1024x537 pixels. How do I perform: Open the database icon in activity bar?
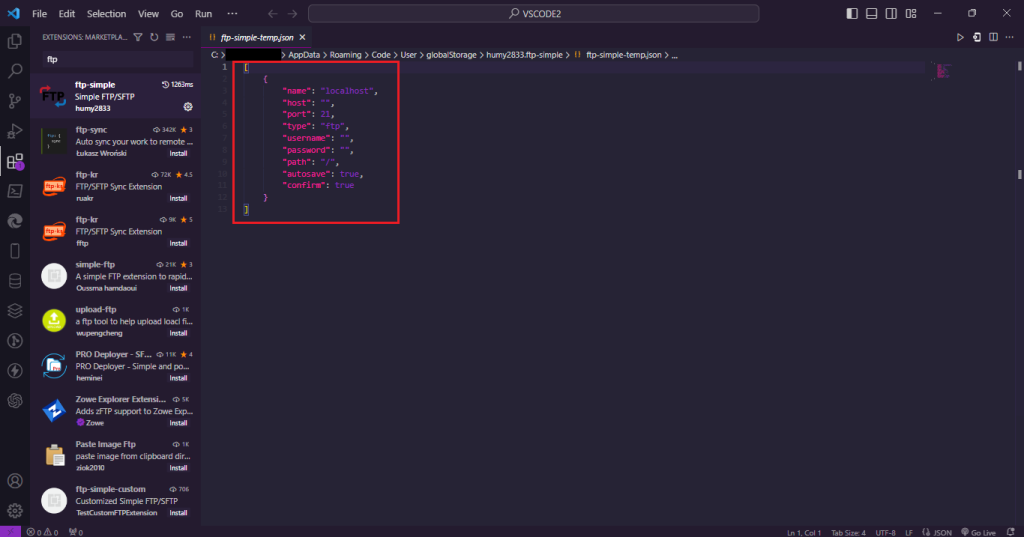tap(14, 281)
